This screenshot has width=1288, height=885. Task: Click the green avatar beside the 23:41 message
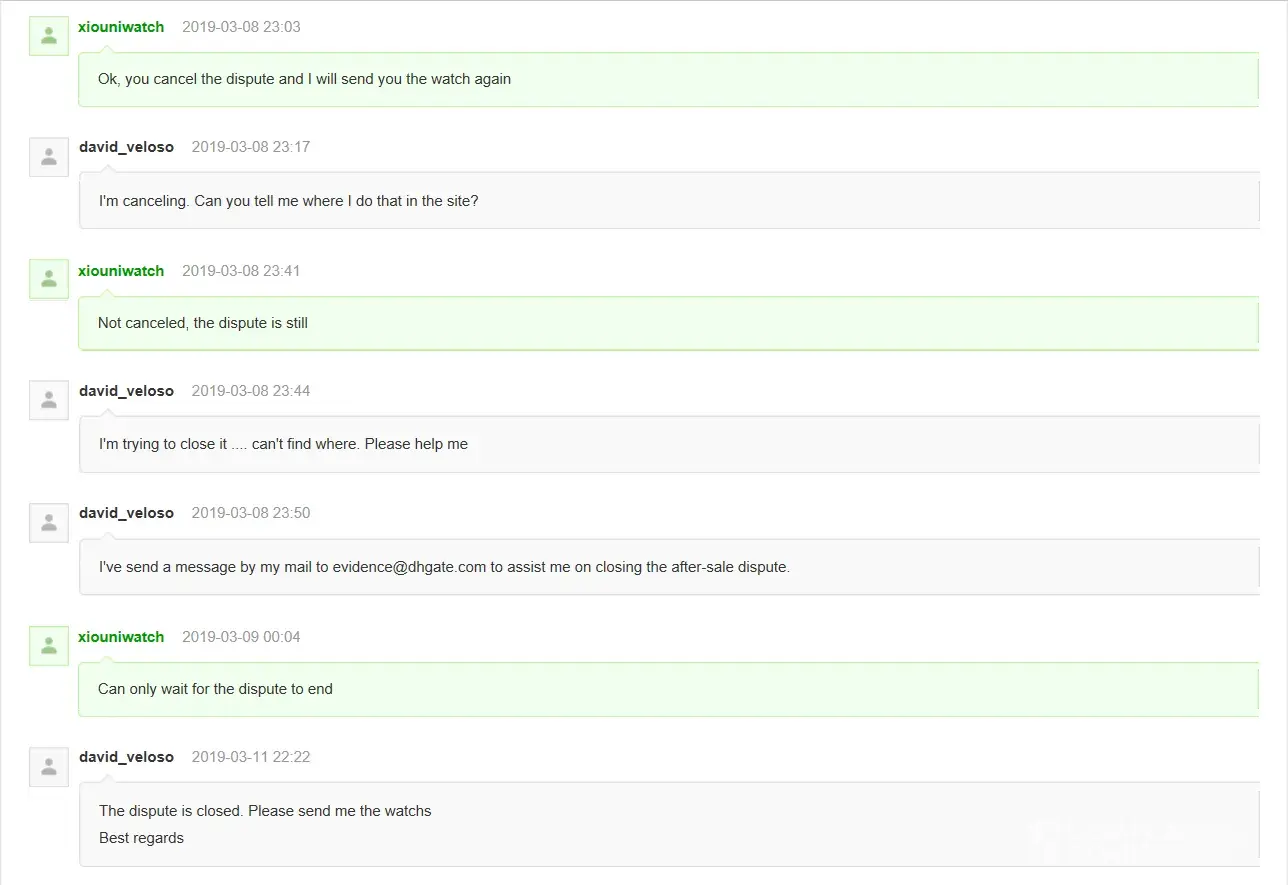click(x=48, y=279)
